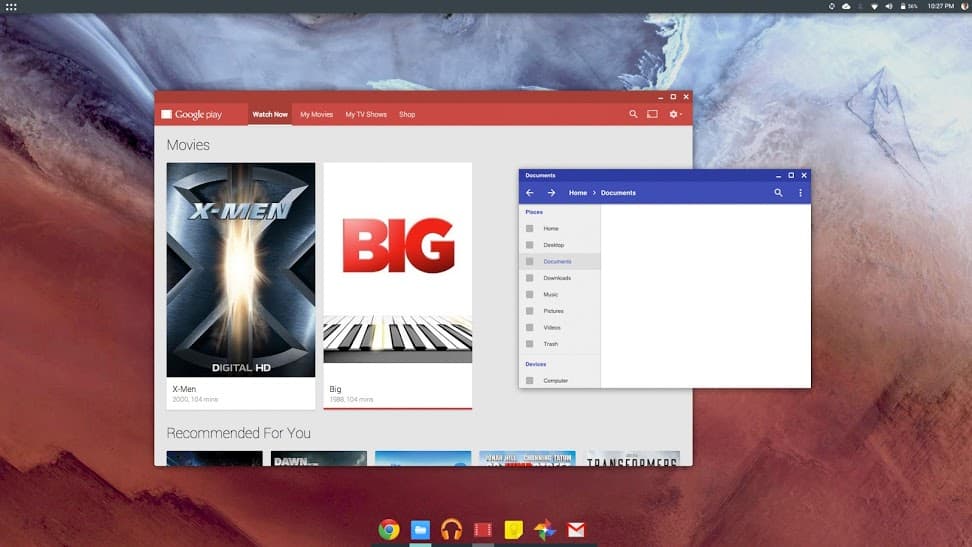Viewport: 972px width, 547px height.
Task: Select Computer under Devices
Action: [x=560, y=380]
